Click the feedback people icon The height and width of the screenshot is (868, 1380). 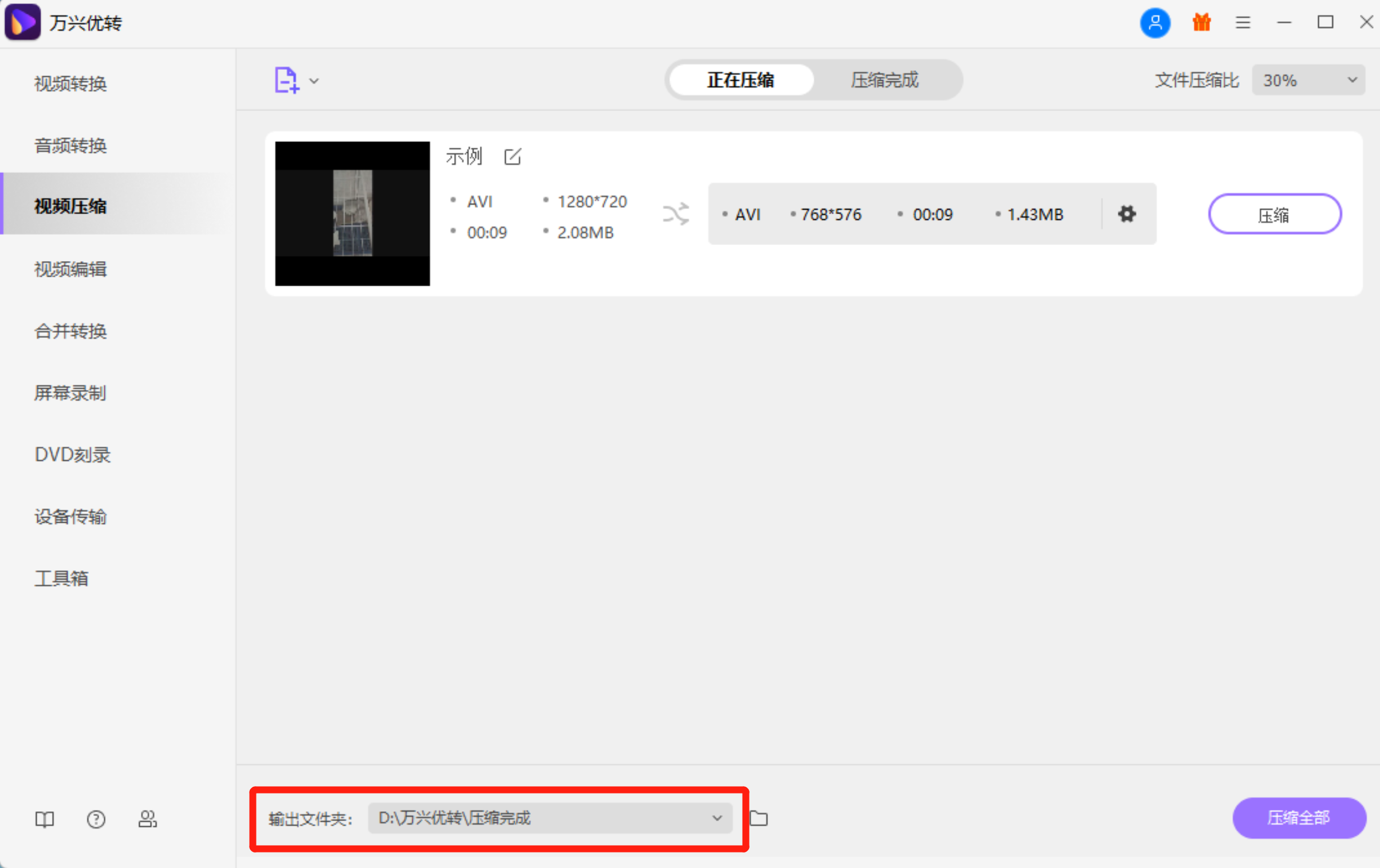[147, 819]
